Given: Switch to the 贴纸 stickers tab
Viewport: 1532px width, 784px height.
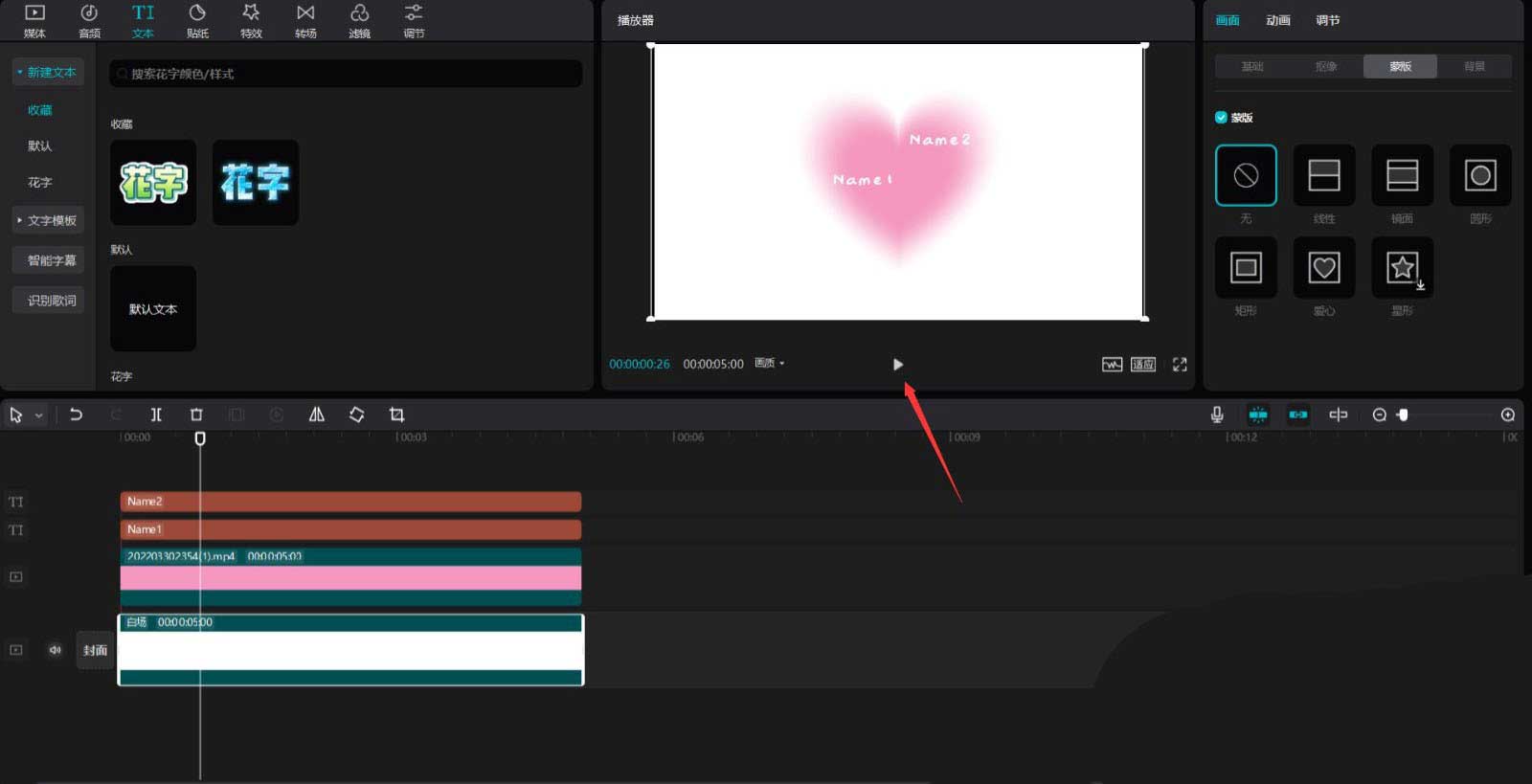Looking at the screenshot, I should click(197, 21).
